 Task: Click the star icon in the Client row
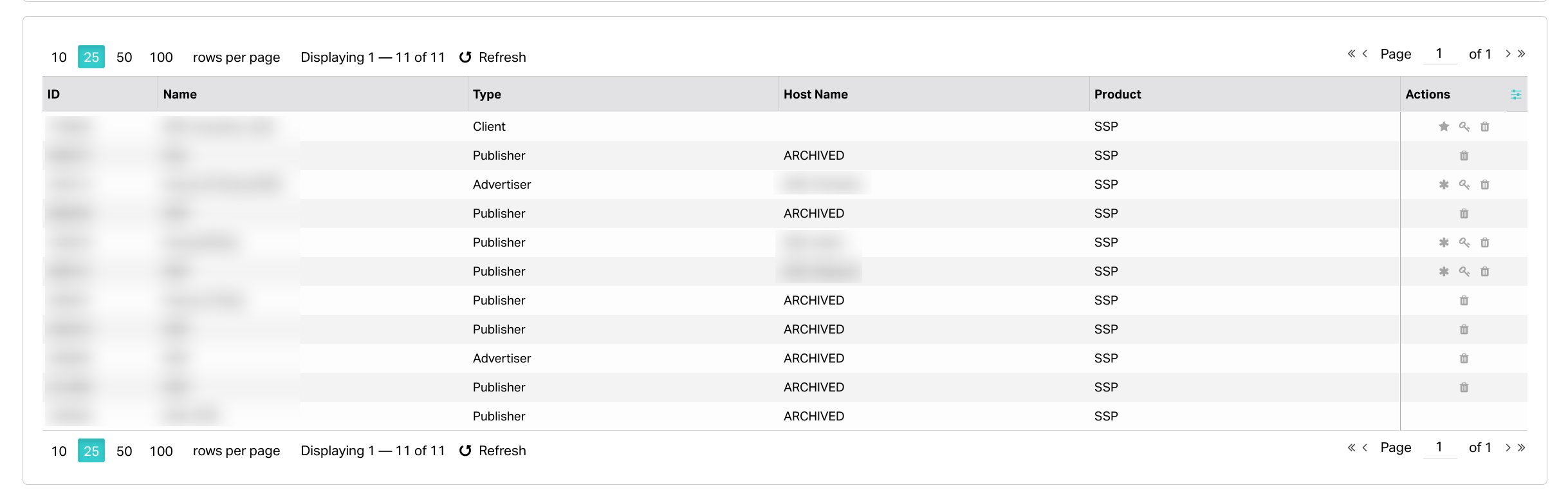tap(1444, 127)
